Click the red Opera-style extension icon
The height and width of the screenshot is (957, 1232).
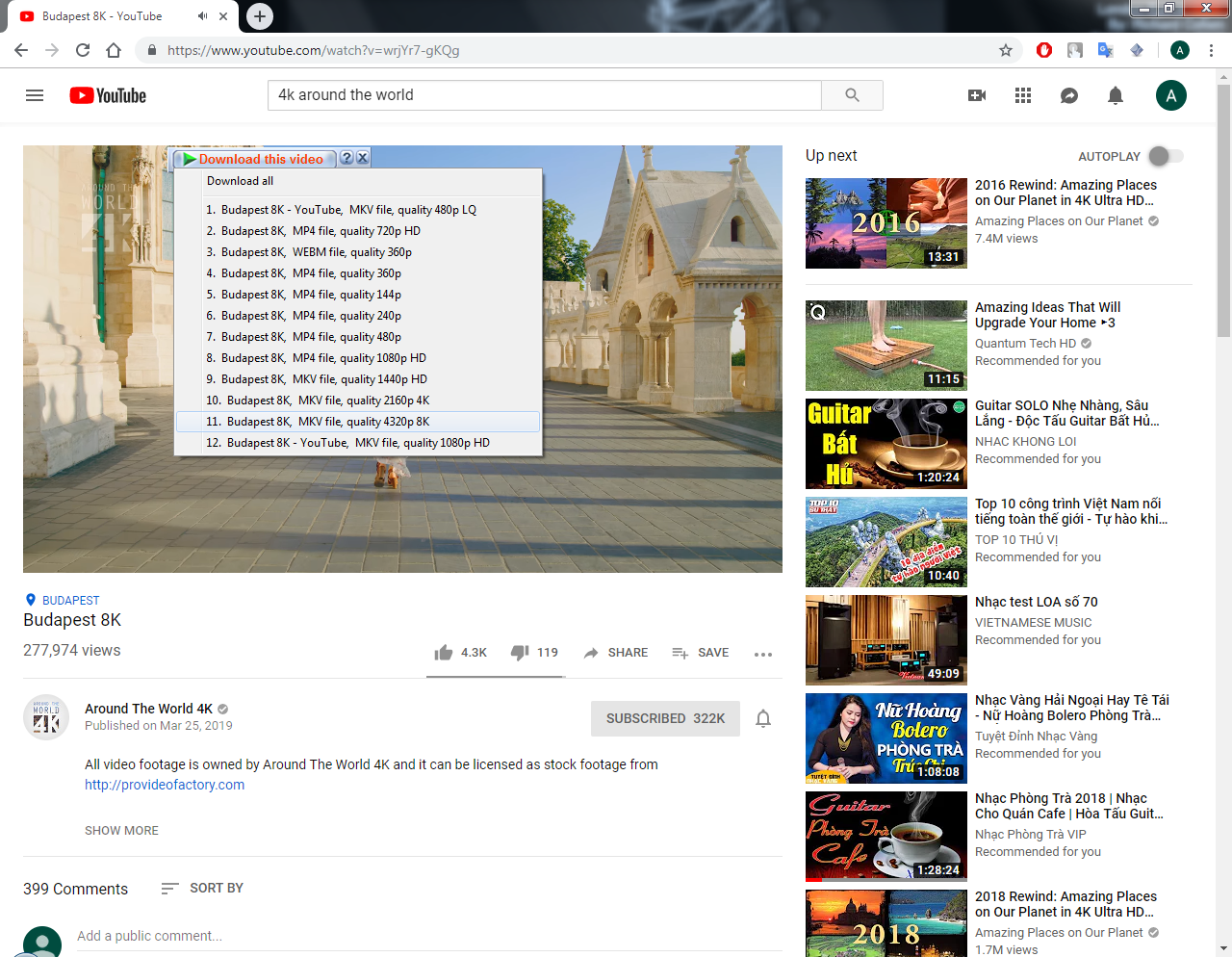click(1044, 50)
